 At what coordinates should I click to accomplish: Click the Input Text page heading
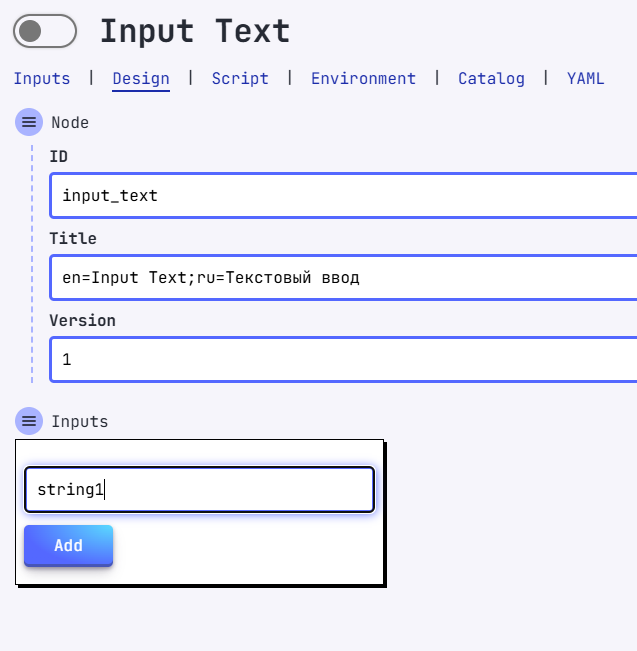[195, 31]
